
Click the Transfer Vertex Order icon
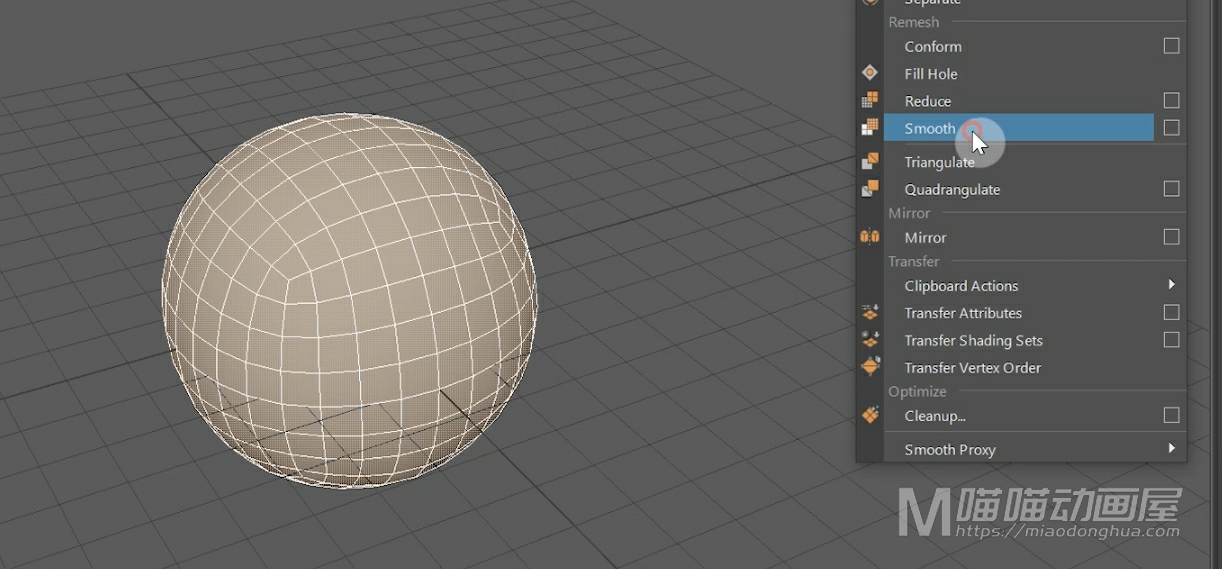pos(870,366)
